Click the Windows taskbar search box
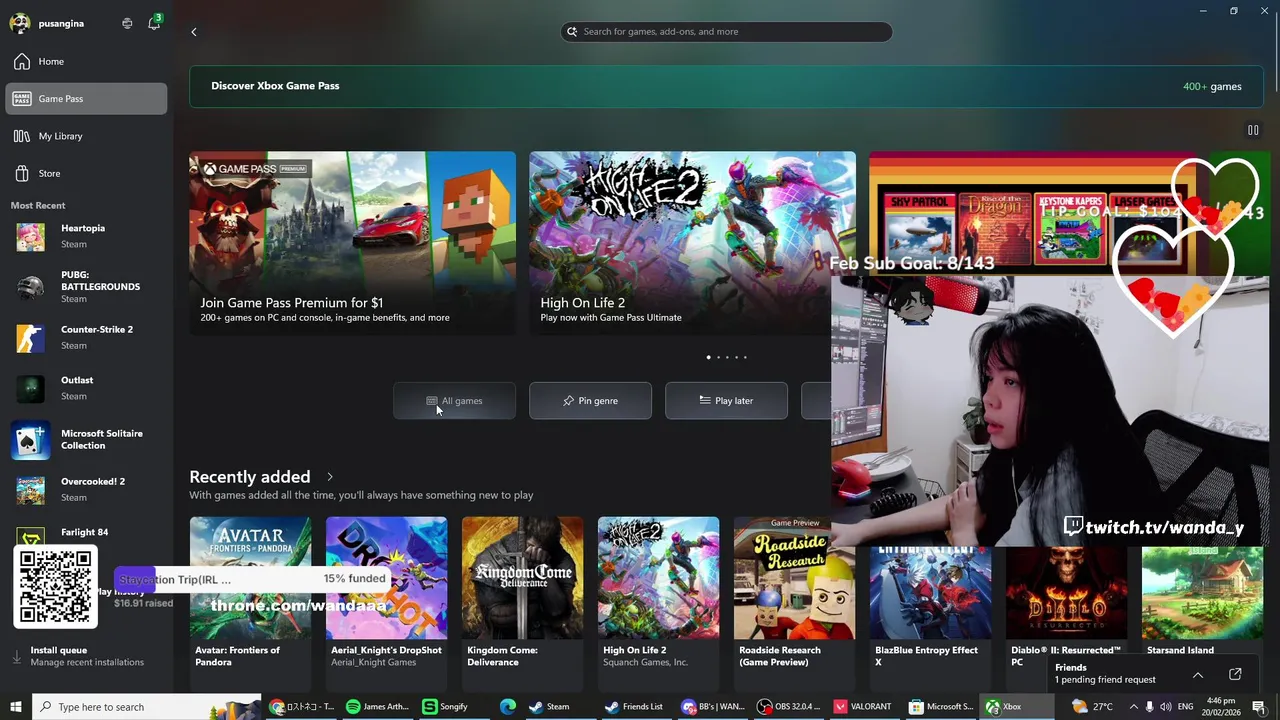This screenshot has width=1280, height=720. 146,707
